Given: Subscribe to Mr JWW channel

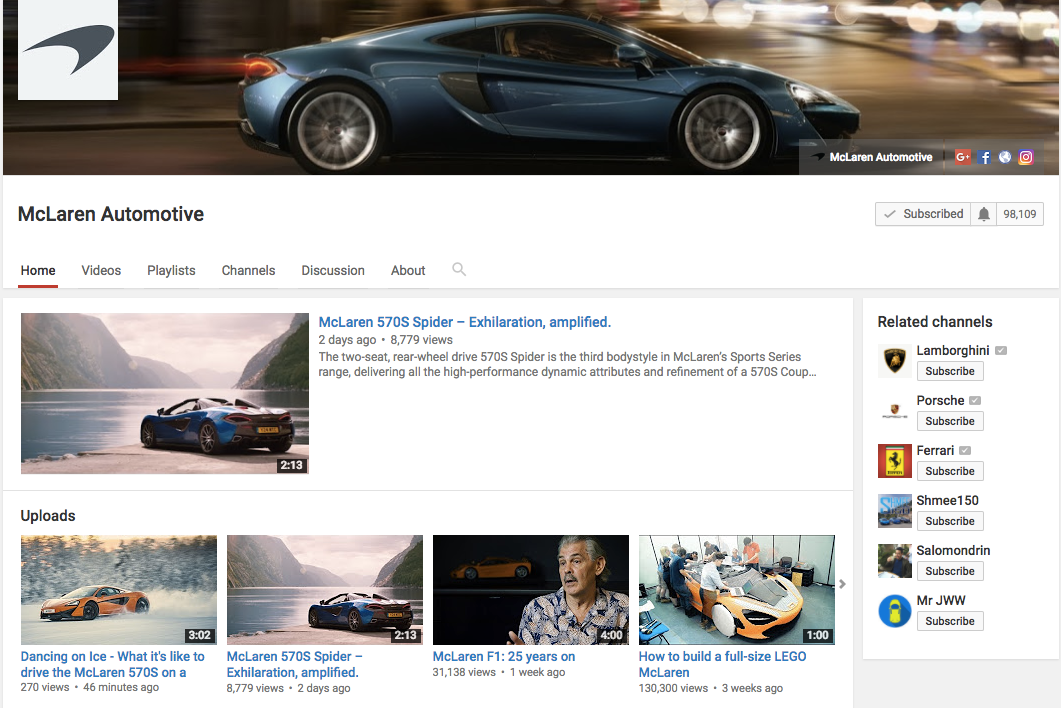Looking at the screenshot, I should 950,621.
